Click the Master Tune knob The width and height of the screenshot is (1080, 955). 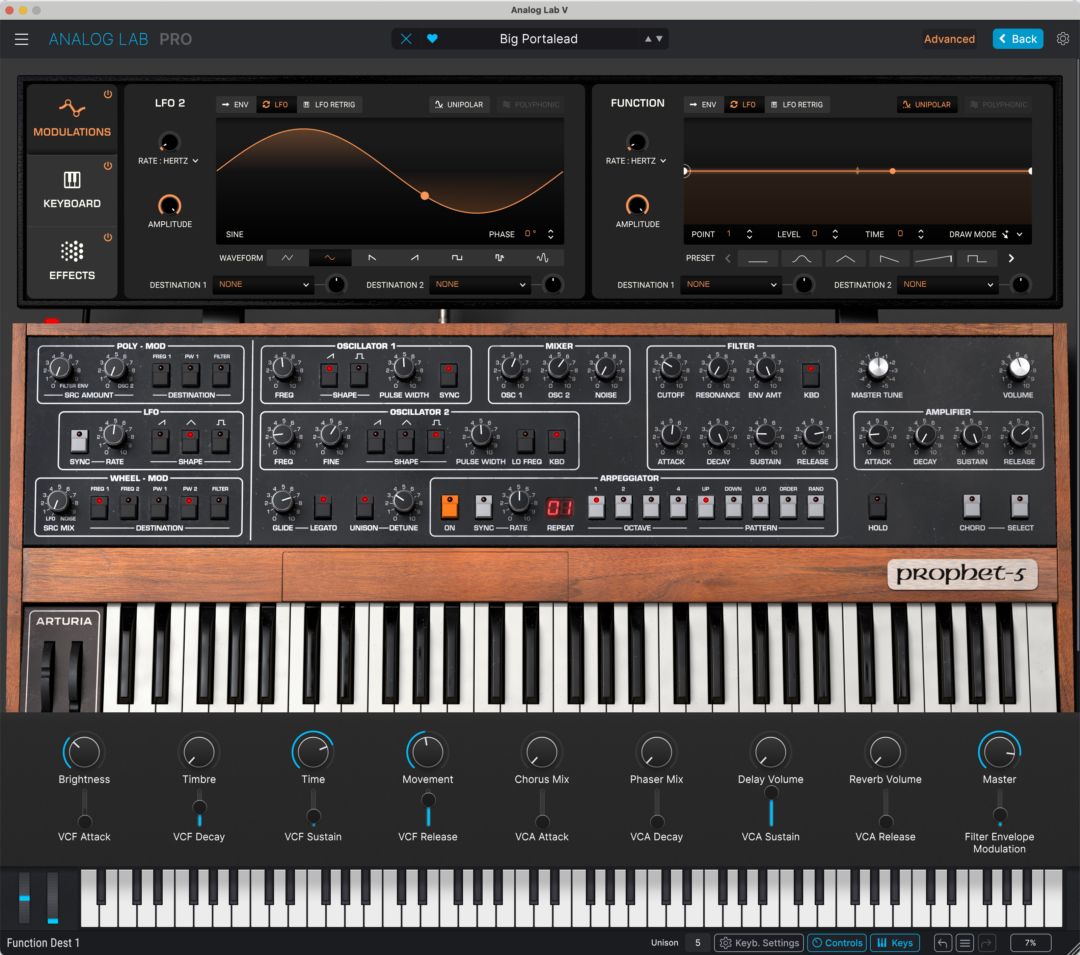pyautogui.click(x=877, y=368)
